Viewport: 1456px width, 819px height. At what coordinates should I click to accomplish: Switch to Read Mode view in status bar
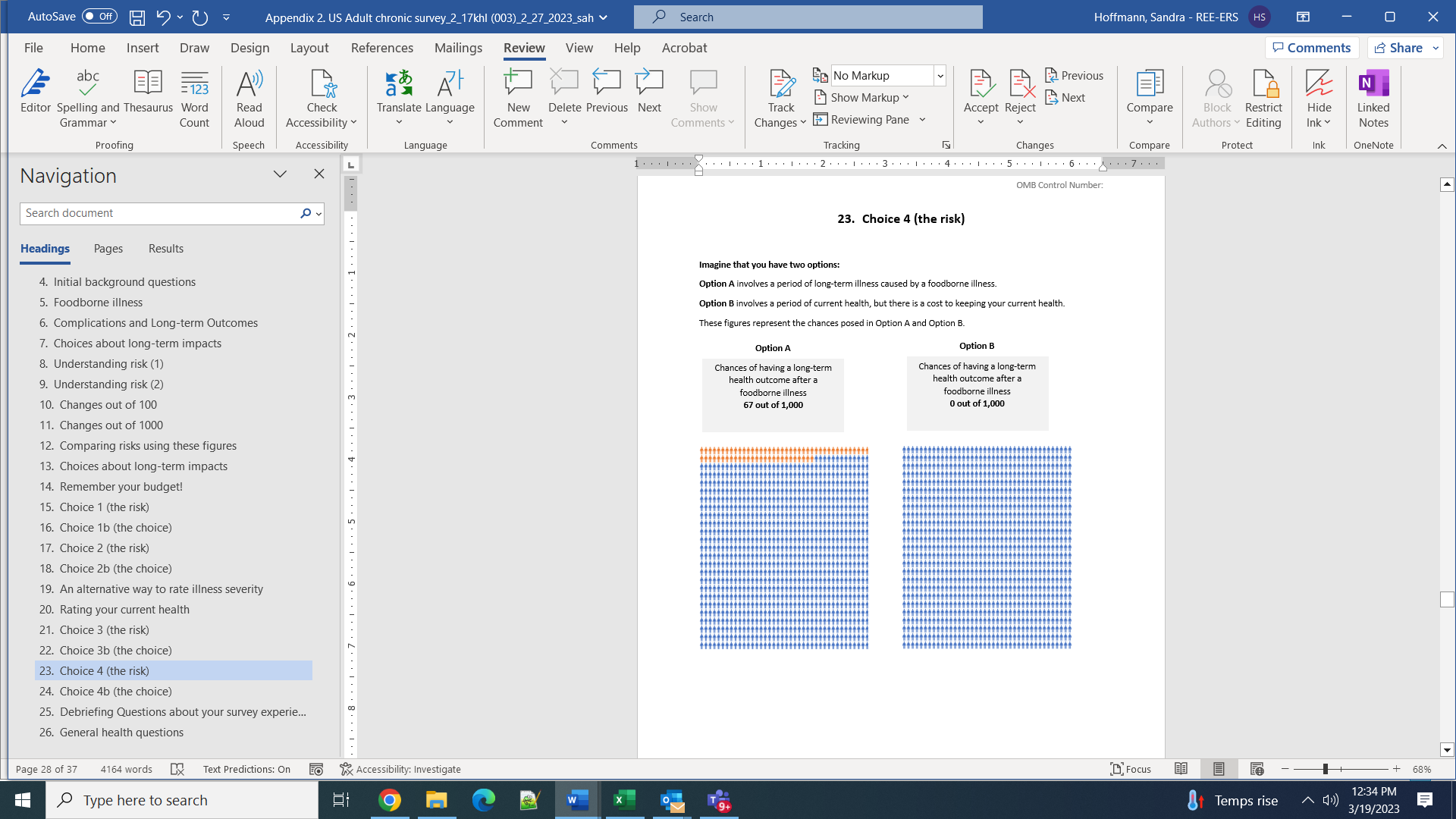1181,769
